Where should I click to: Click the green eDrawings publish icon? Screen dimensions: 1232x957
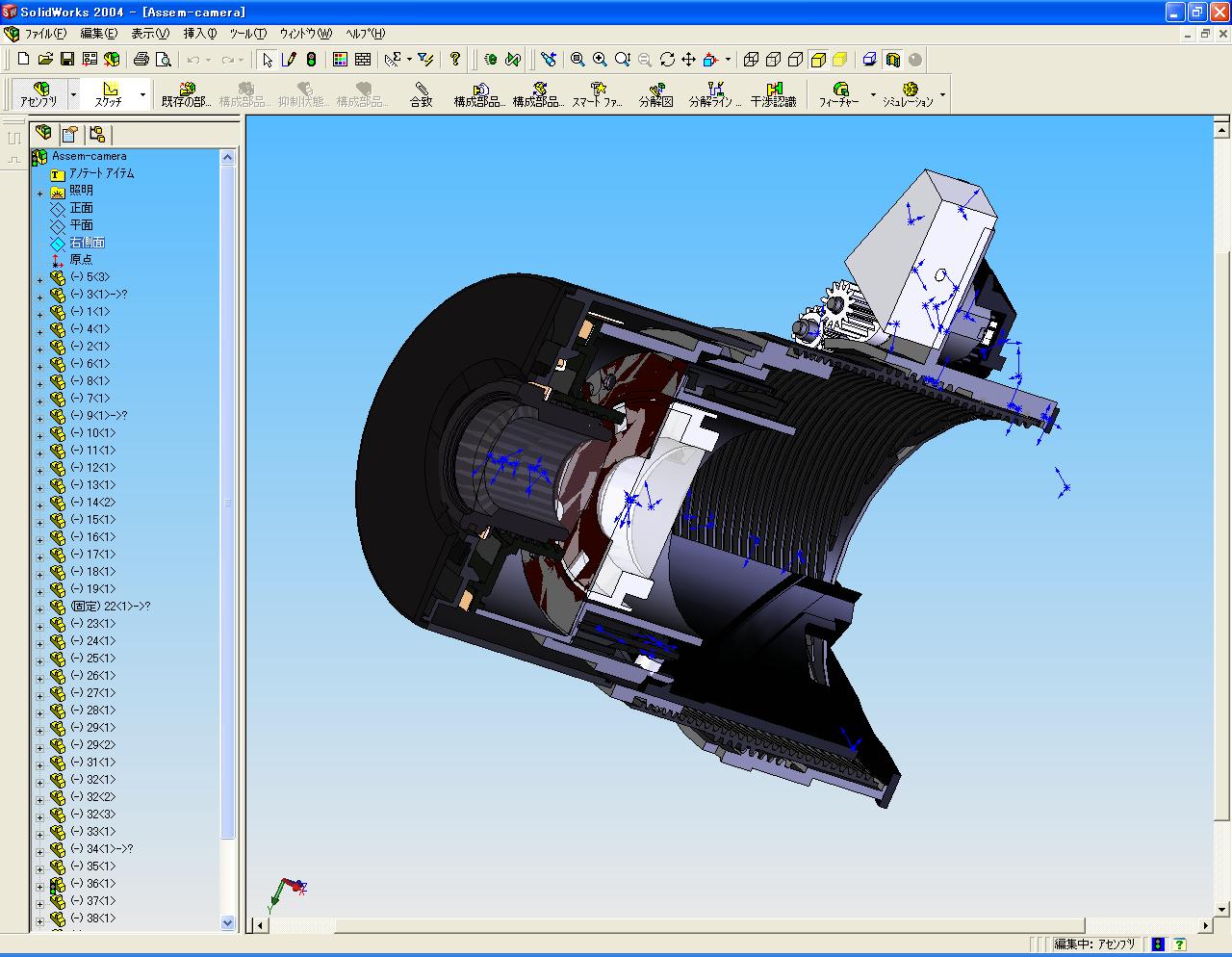[491, 60]
